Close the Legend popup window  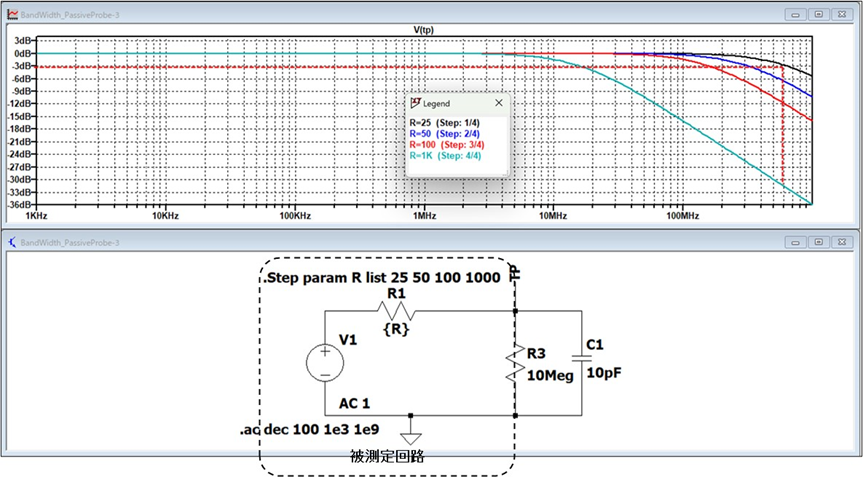coord(498,103)
